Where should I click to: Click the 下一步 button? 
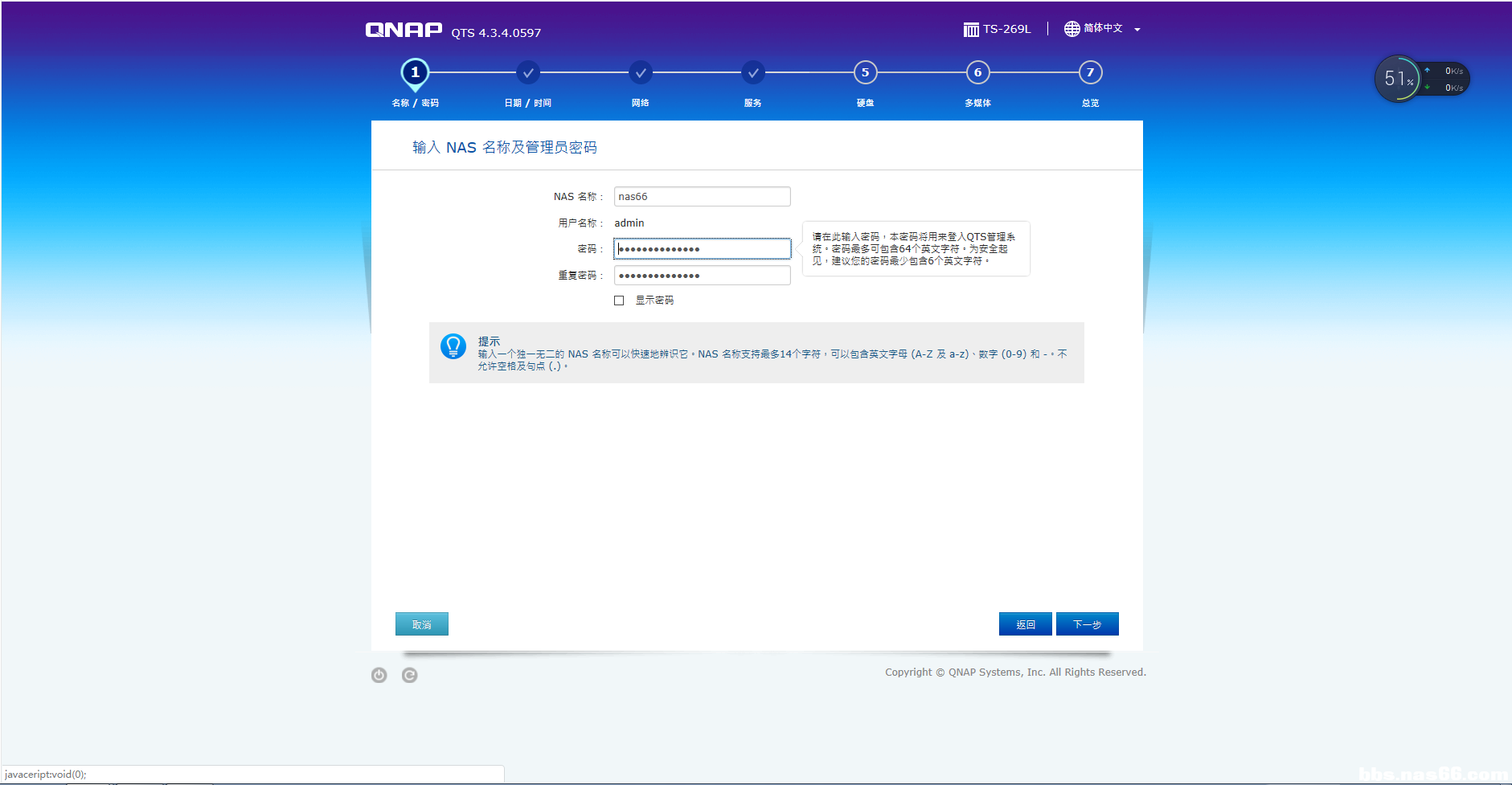[x=1087, y=624]
